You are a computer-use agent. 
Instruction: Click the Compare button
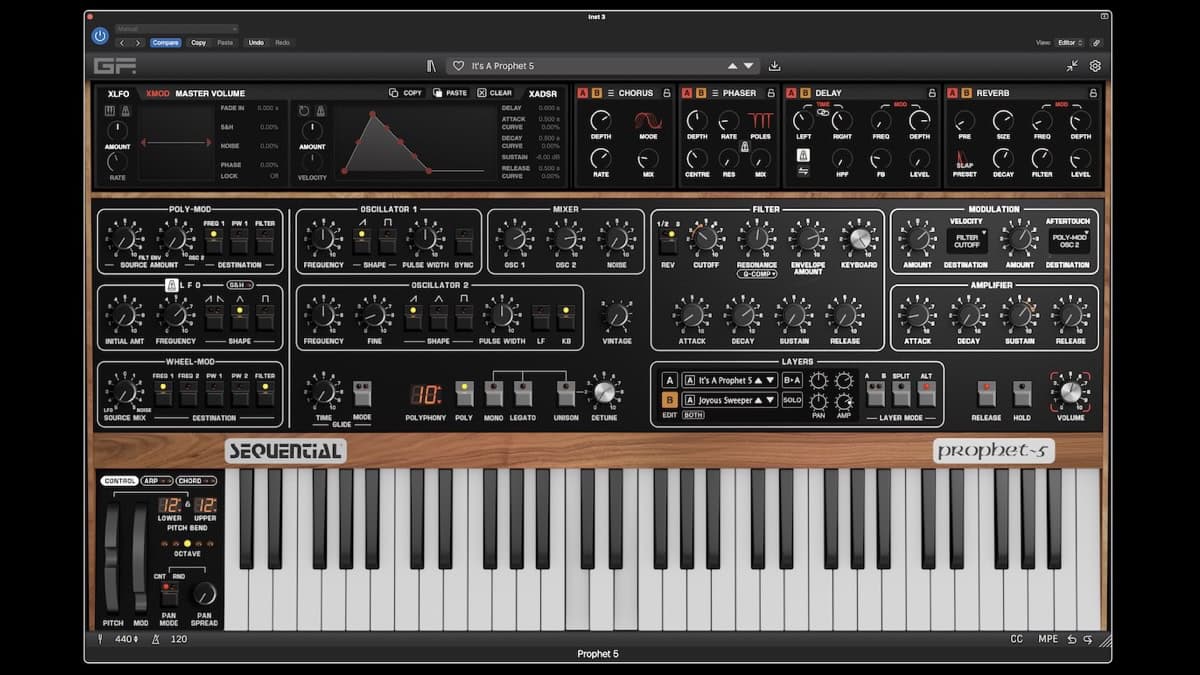[x=166, y=43]
